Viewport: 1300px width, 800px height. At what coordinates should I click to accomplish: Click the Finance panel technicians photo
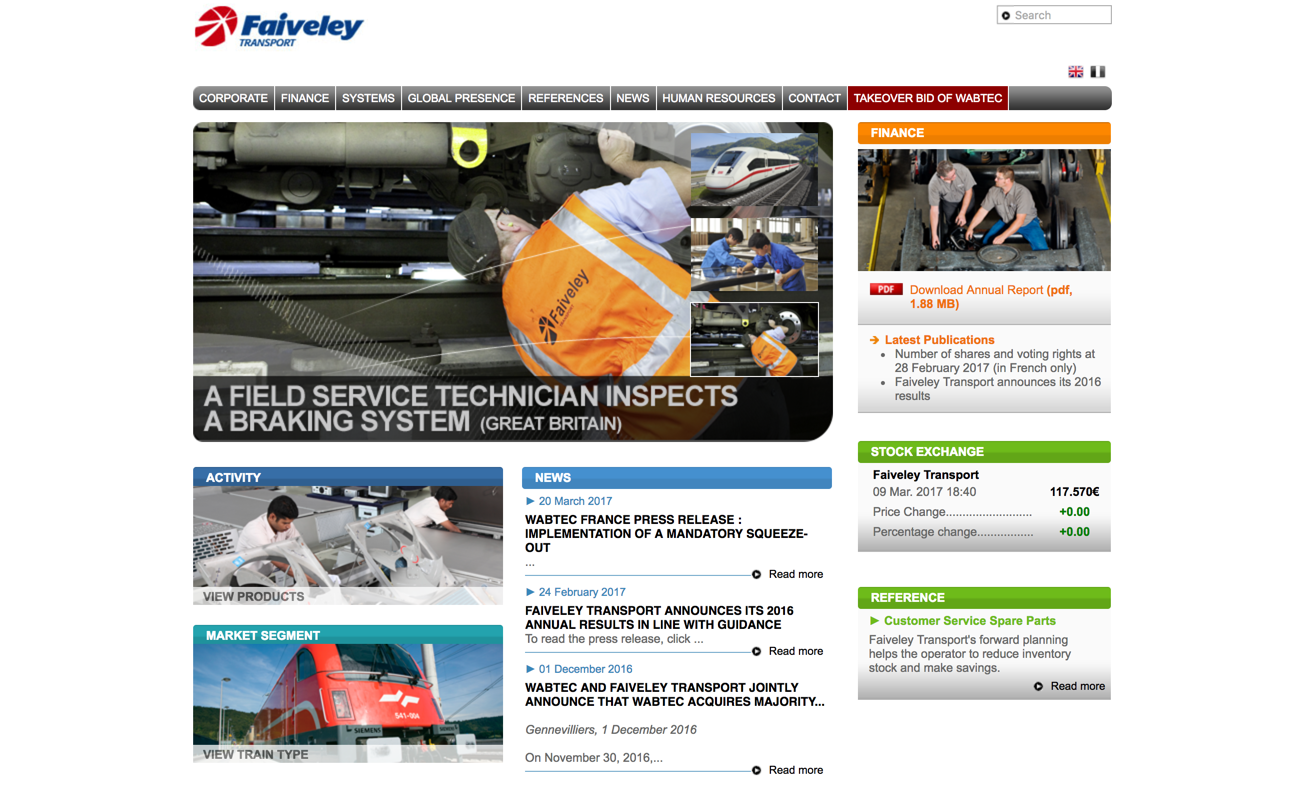984,210
